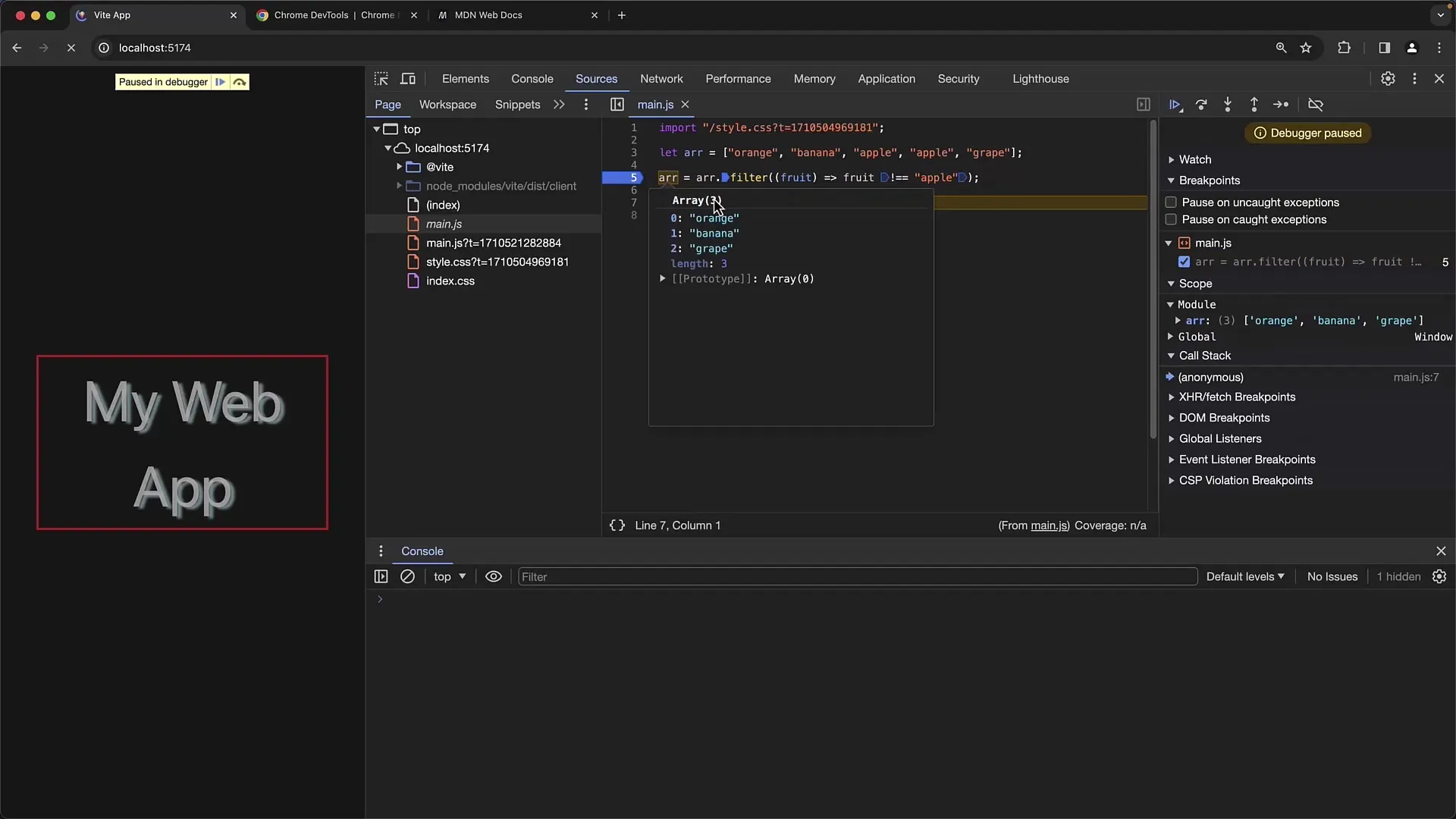Toggle the debugger sidebar icon
This screenshot has height=819, width=1456.
(x=1144, y=105)
